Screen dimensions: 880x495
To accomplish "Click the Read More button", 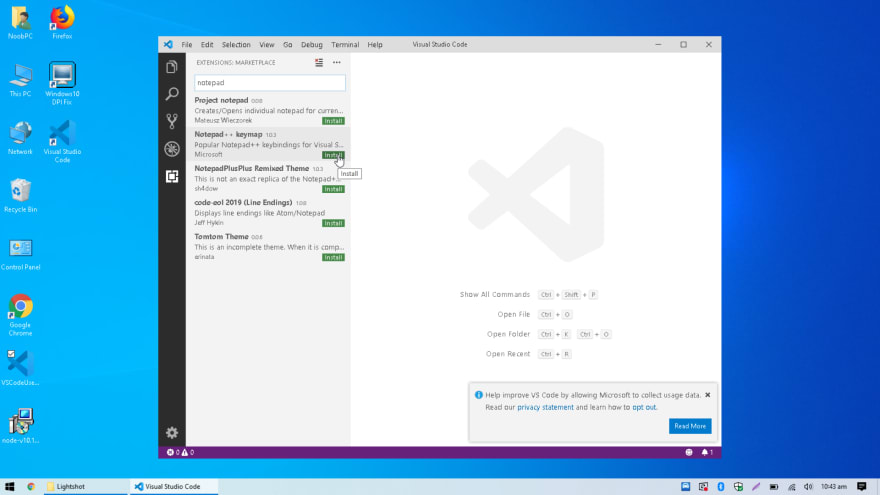I will (690, 426).
